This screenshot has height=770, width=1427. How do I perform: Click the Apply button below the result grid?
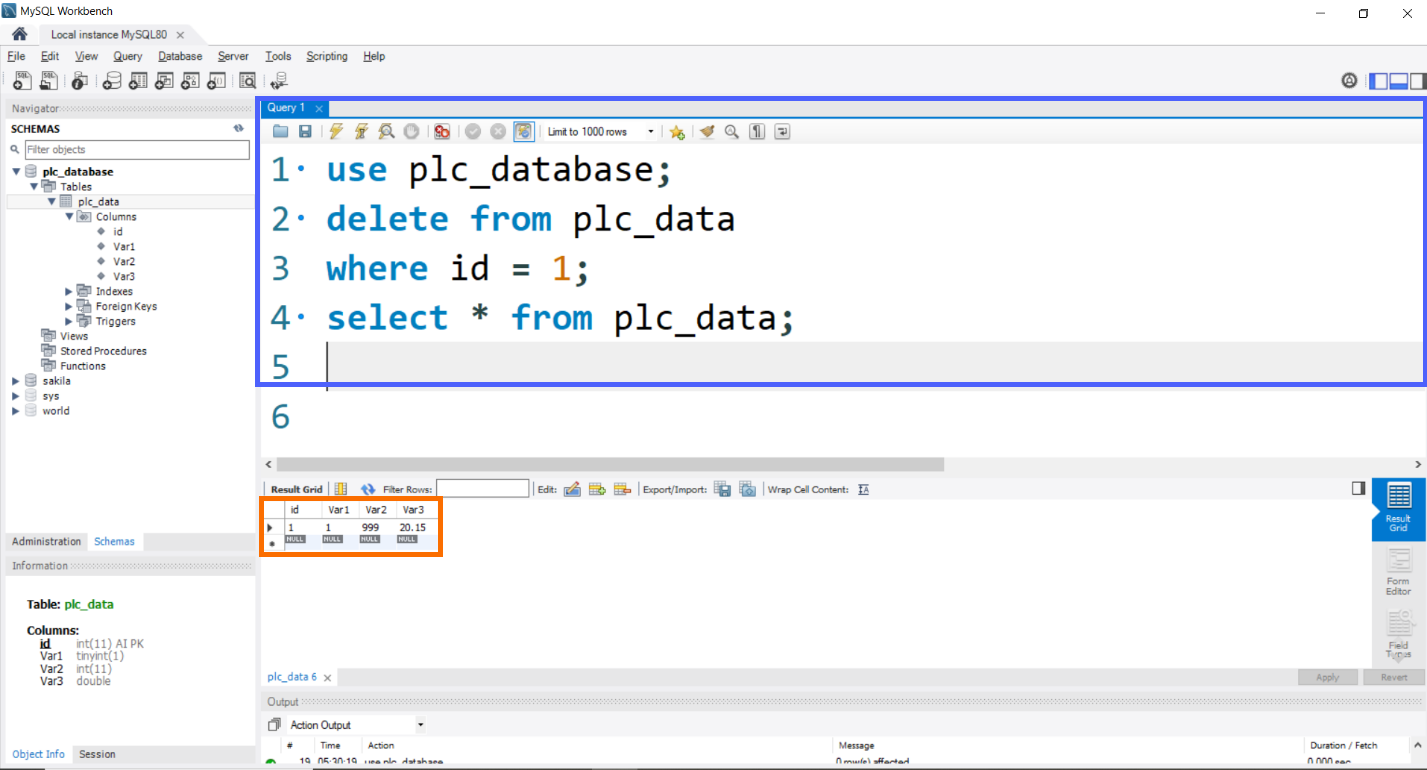[x=1328, y=677]
